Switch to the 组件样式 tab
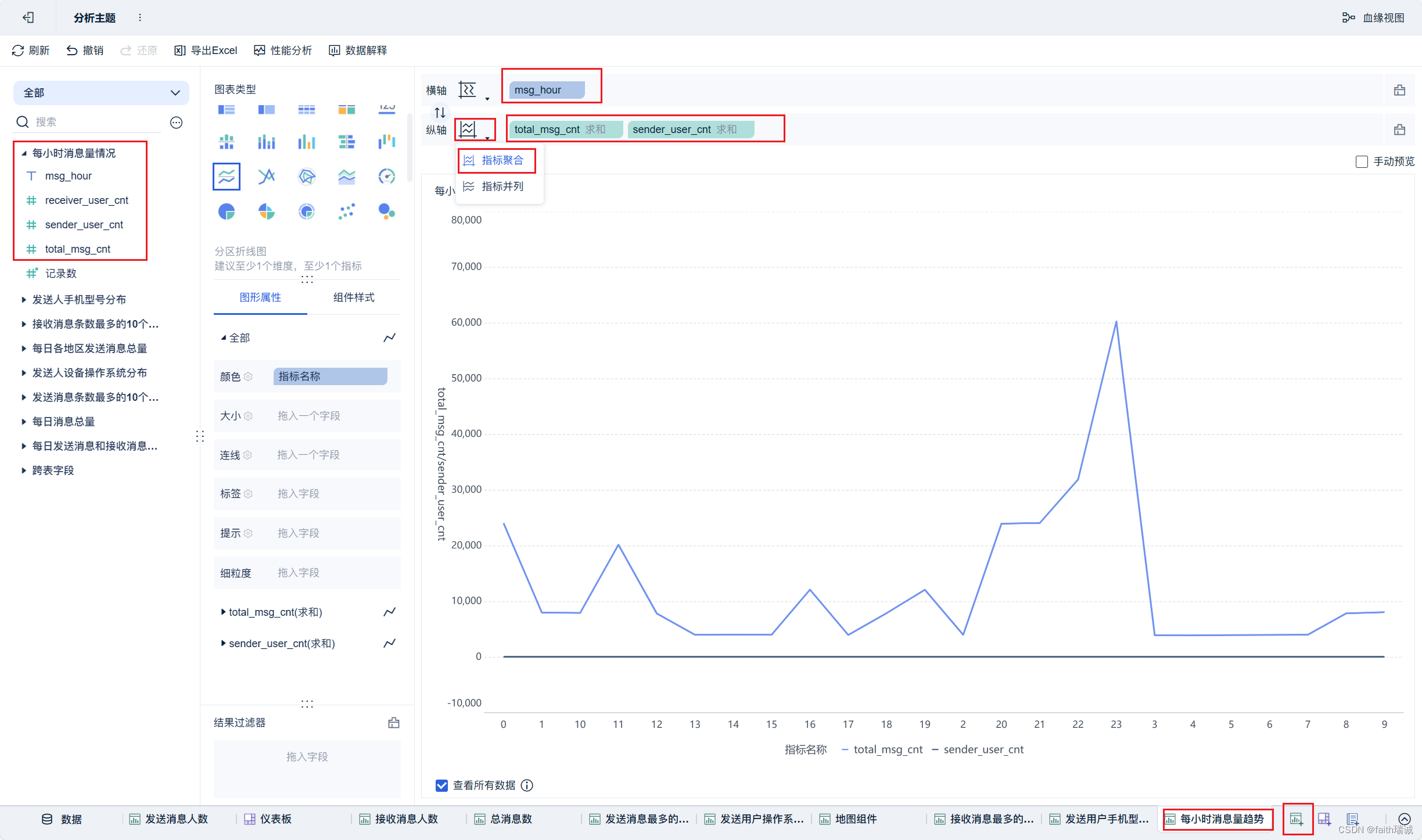 (x=353, y=297)
